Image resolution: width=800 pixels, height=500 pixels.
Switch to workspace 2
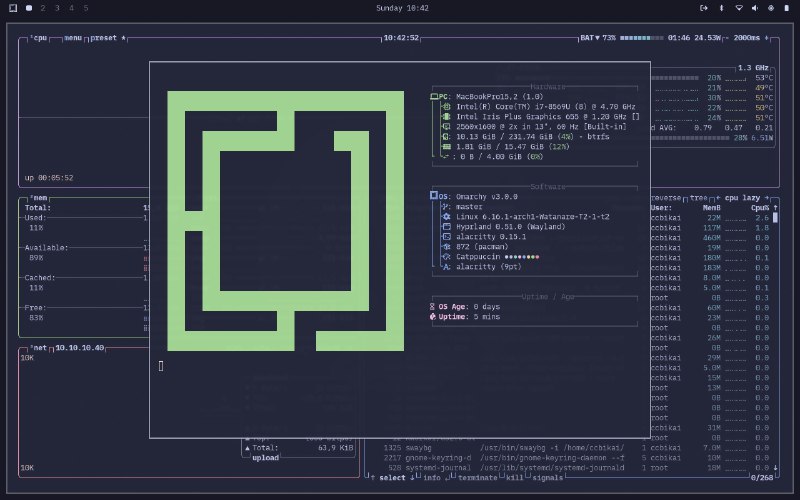point(43,8)
